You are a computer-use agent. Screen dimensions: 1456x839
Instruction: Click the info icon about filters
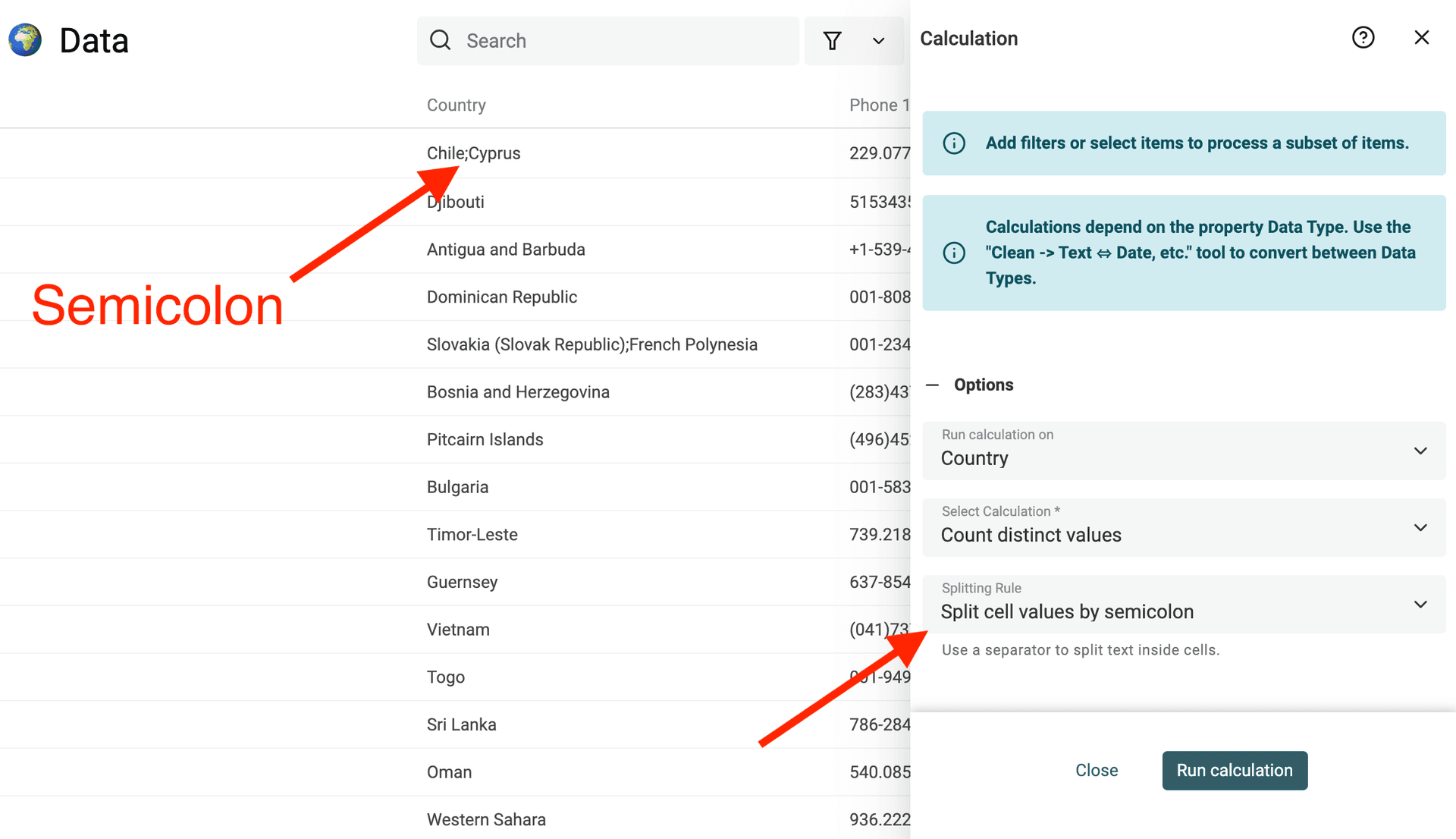(x=954, y=143)
